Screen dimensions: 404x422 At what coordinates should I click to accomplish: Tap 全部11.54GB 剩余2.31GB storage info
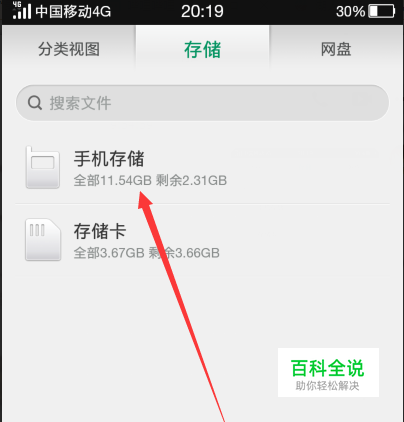[x=150, y=180]
